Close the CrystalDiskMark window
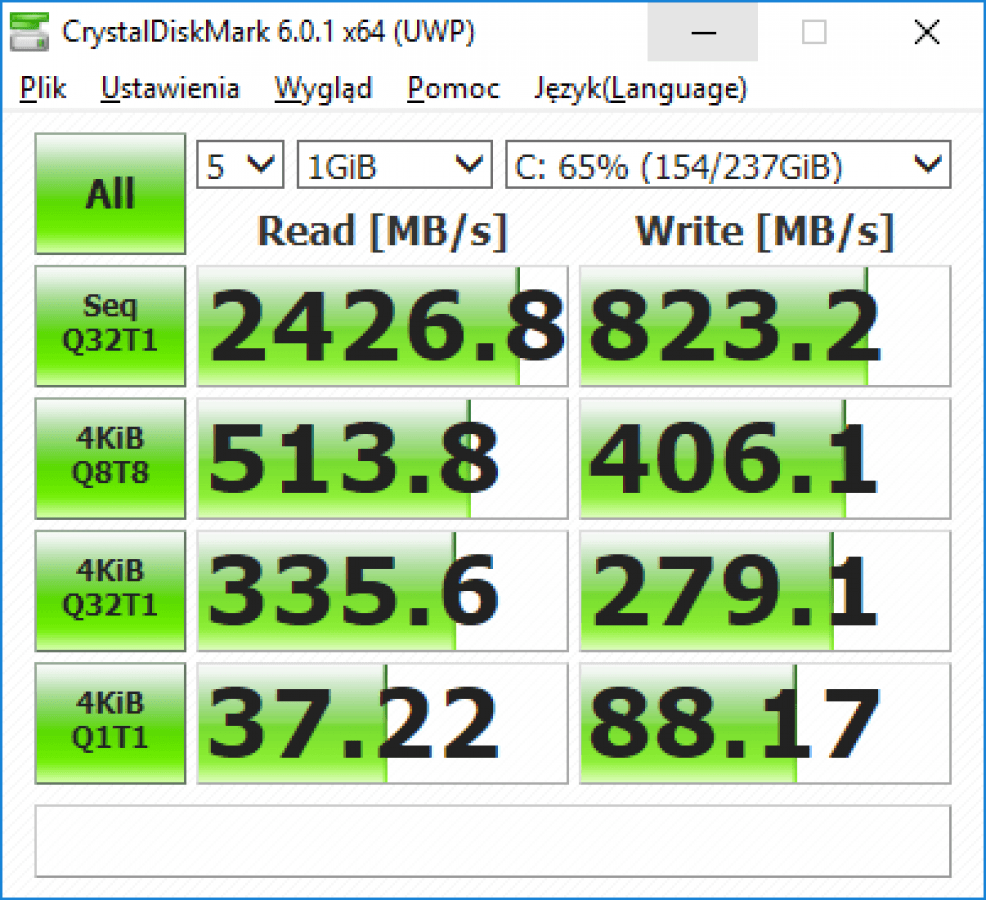The image size is (986, 900). [927, 32]
